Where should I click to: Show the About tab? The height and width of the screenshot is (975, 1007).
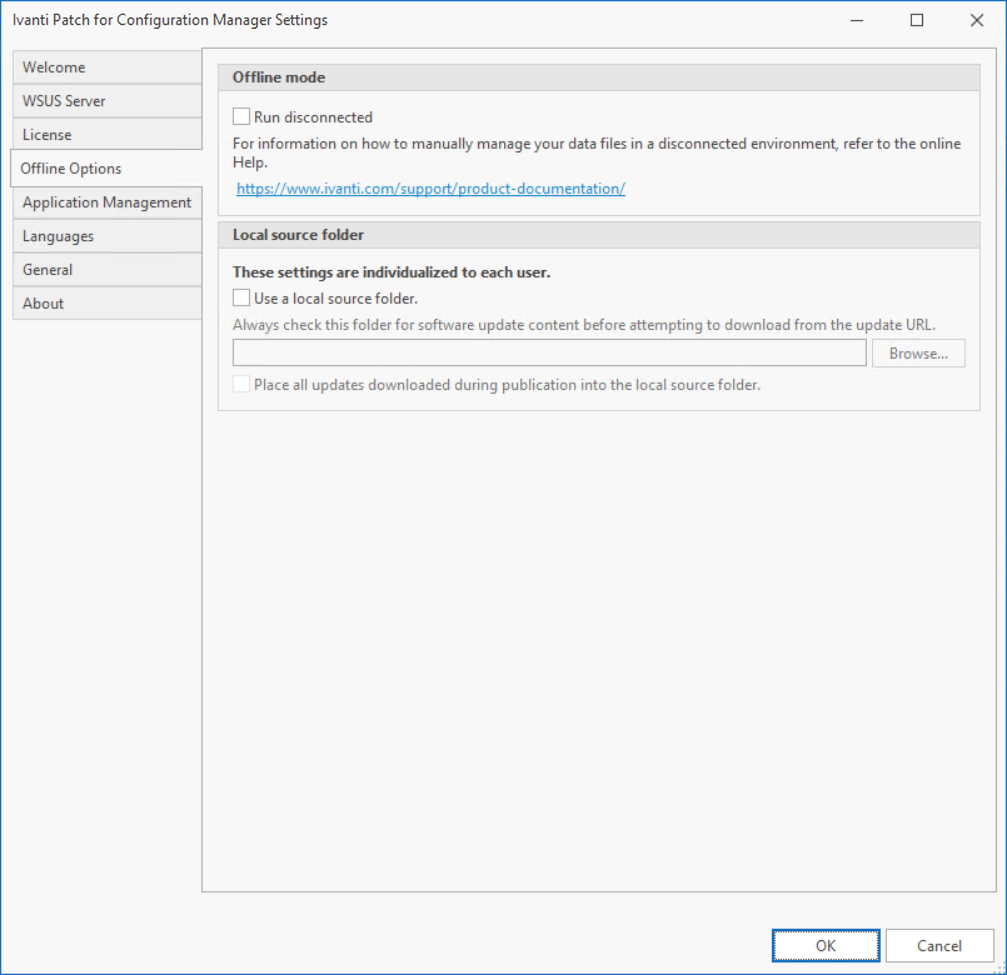(x=106, y=304)
